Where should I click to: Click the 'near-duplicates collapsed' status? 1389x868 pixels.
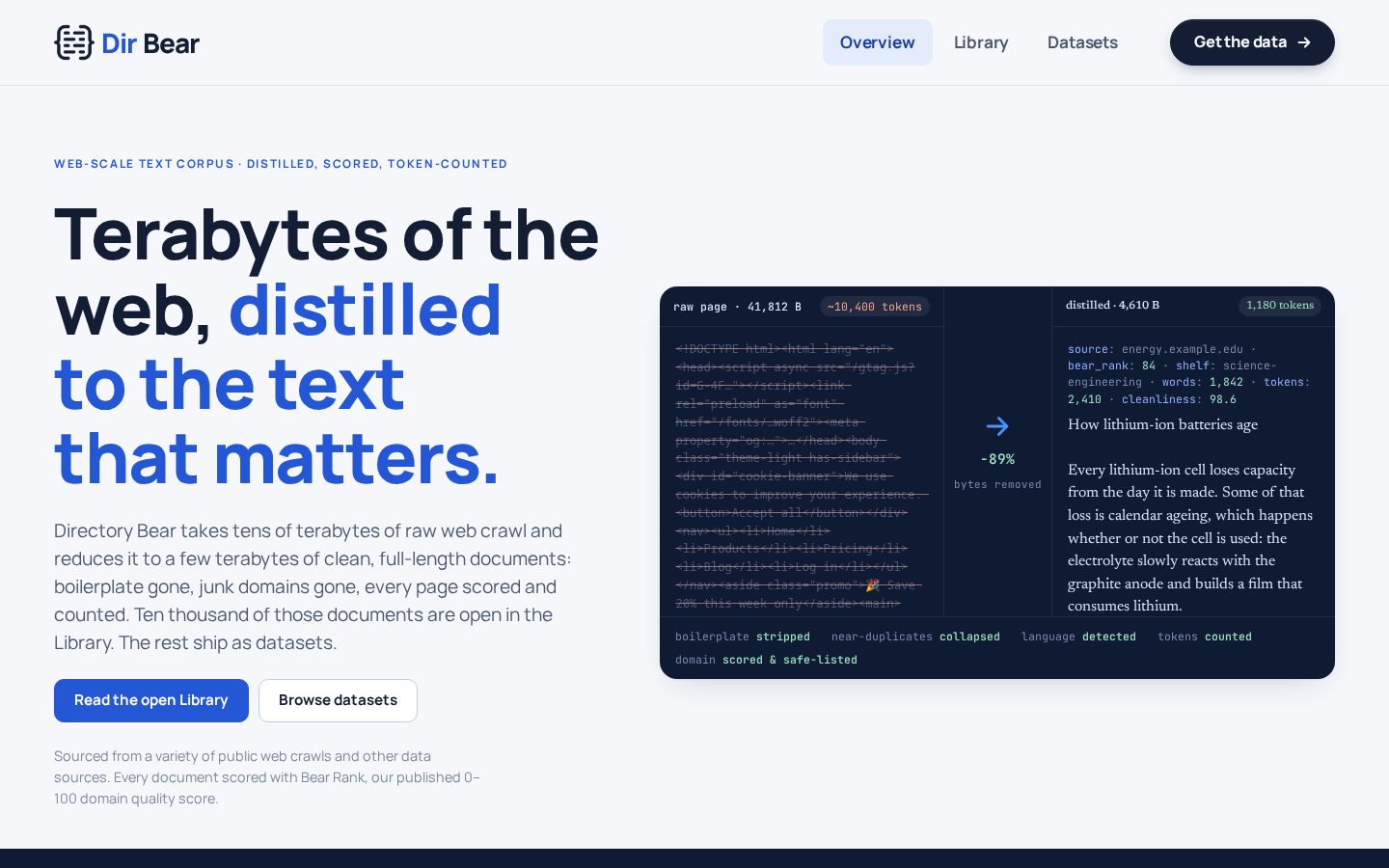[x=915, y=637]
